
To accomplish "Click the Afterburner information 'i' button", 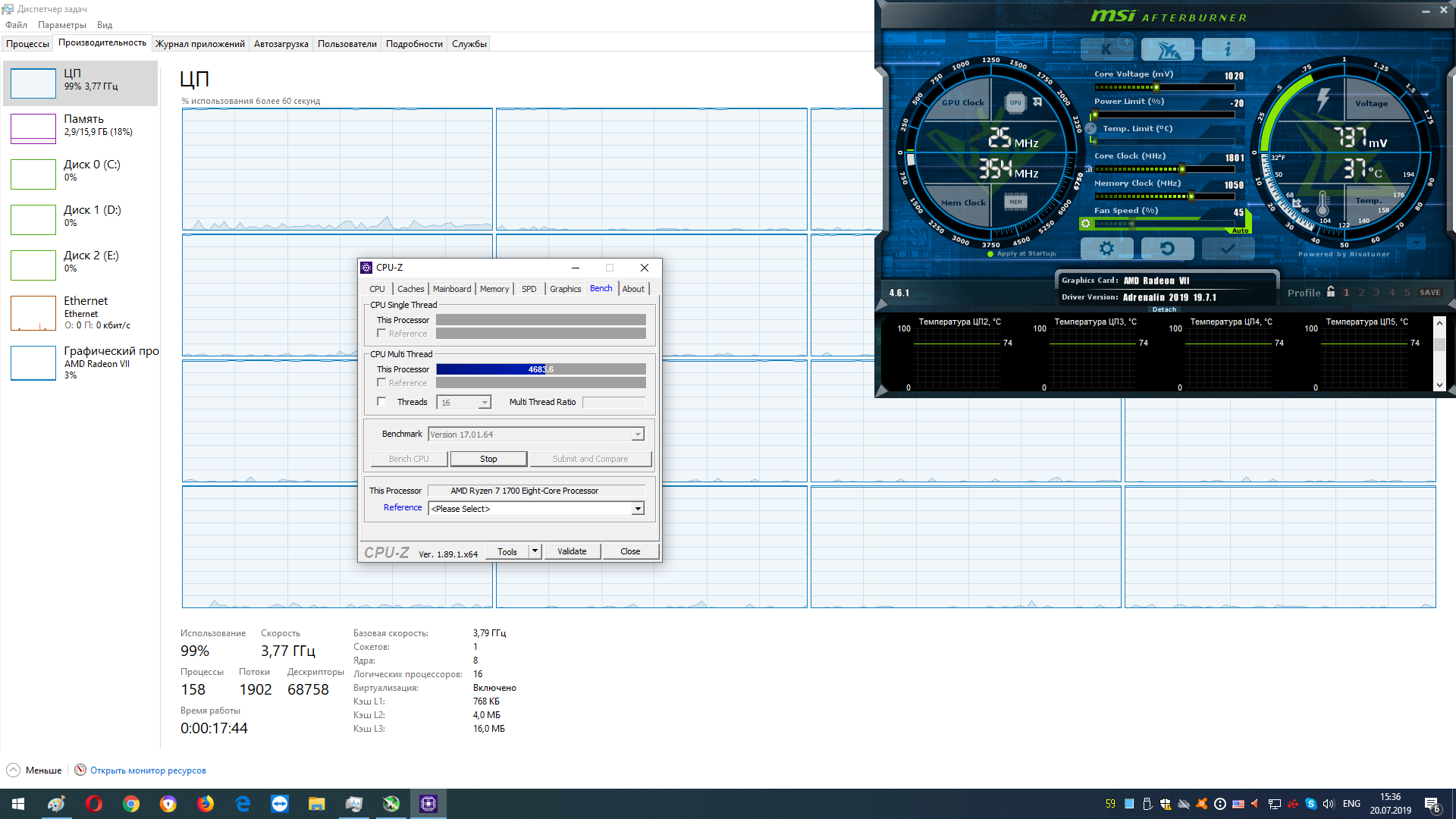I will tap(1228, 50).
